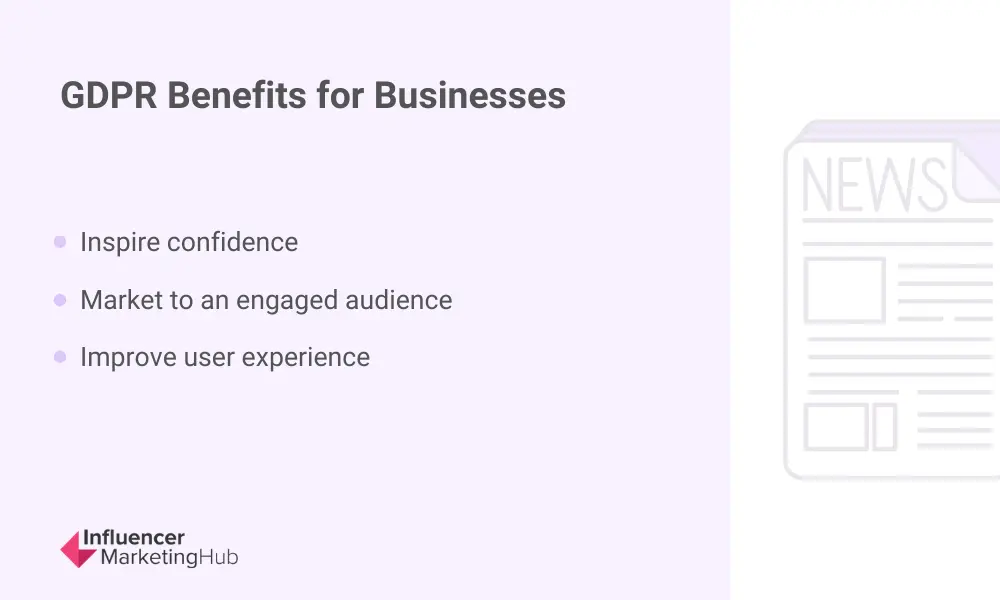Click the full-width lines in the newspaper's middle

coord(898,357)
